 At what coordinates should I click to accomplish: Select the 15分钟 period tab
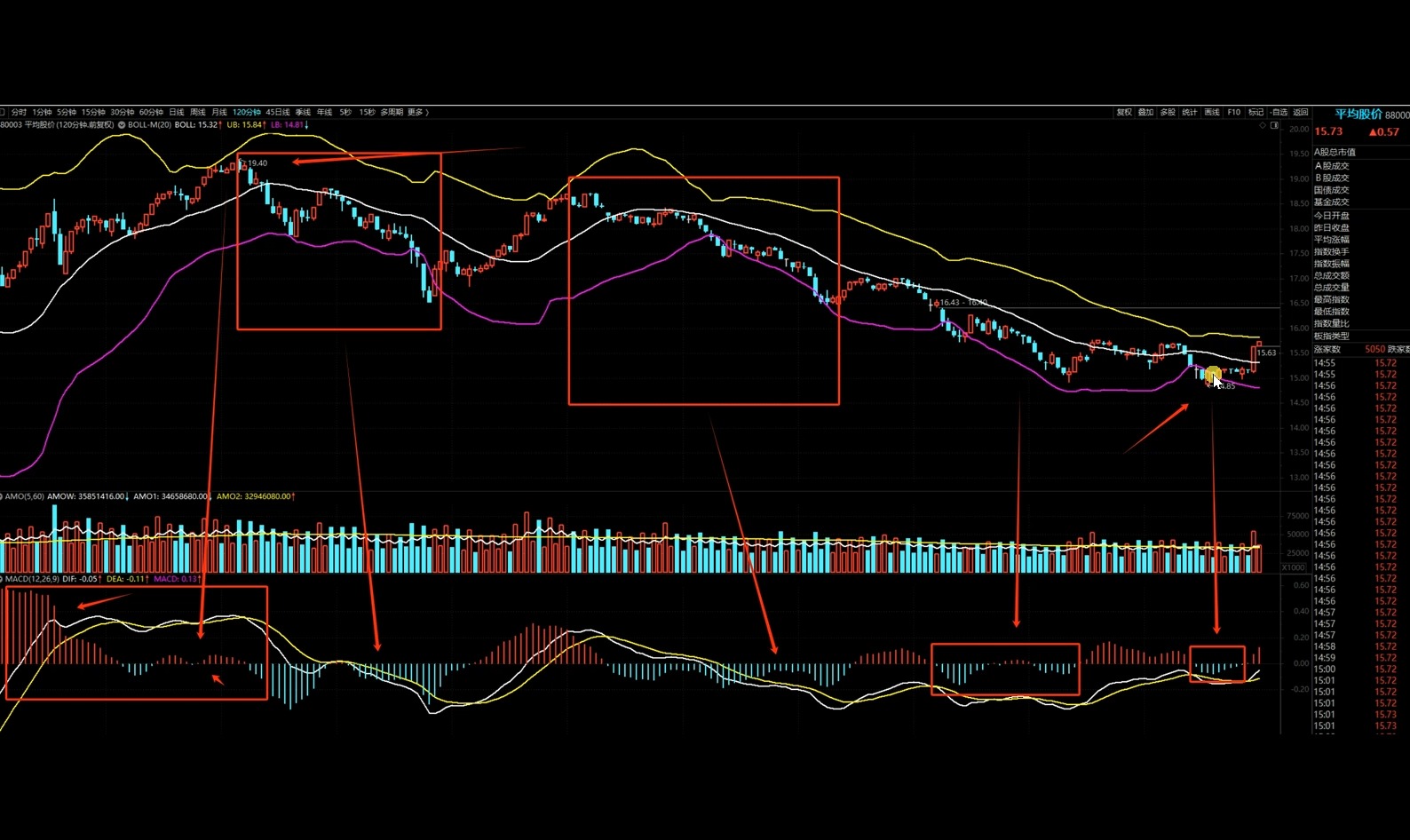pyautogui.click(x=93, y=112)
